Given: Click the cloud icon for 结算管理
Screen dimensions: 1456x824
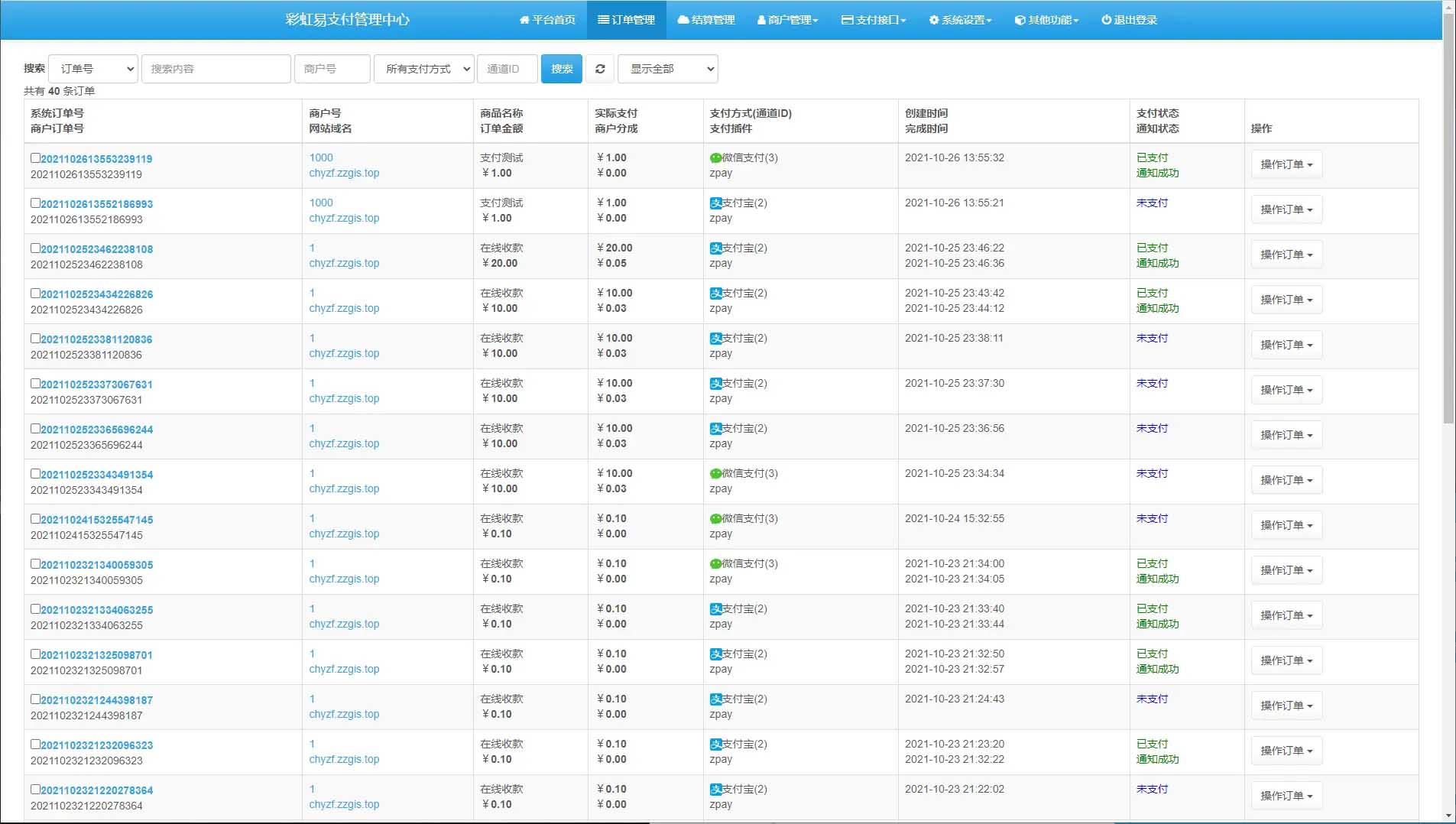Looking at the screenshot, I should 683,20.
